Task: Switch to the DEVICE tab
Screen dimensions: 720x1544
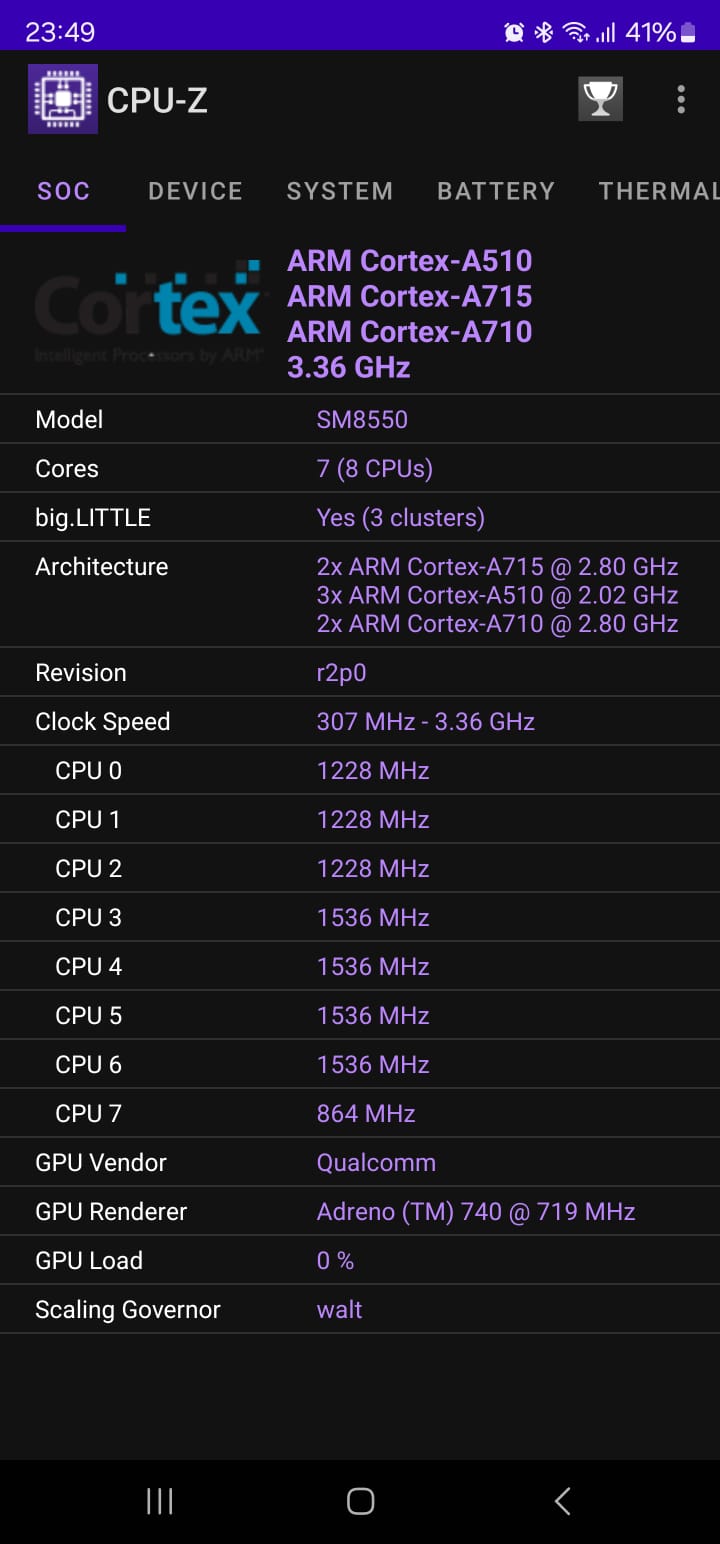Action: [x=195, y=191]
